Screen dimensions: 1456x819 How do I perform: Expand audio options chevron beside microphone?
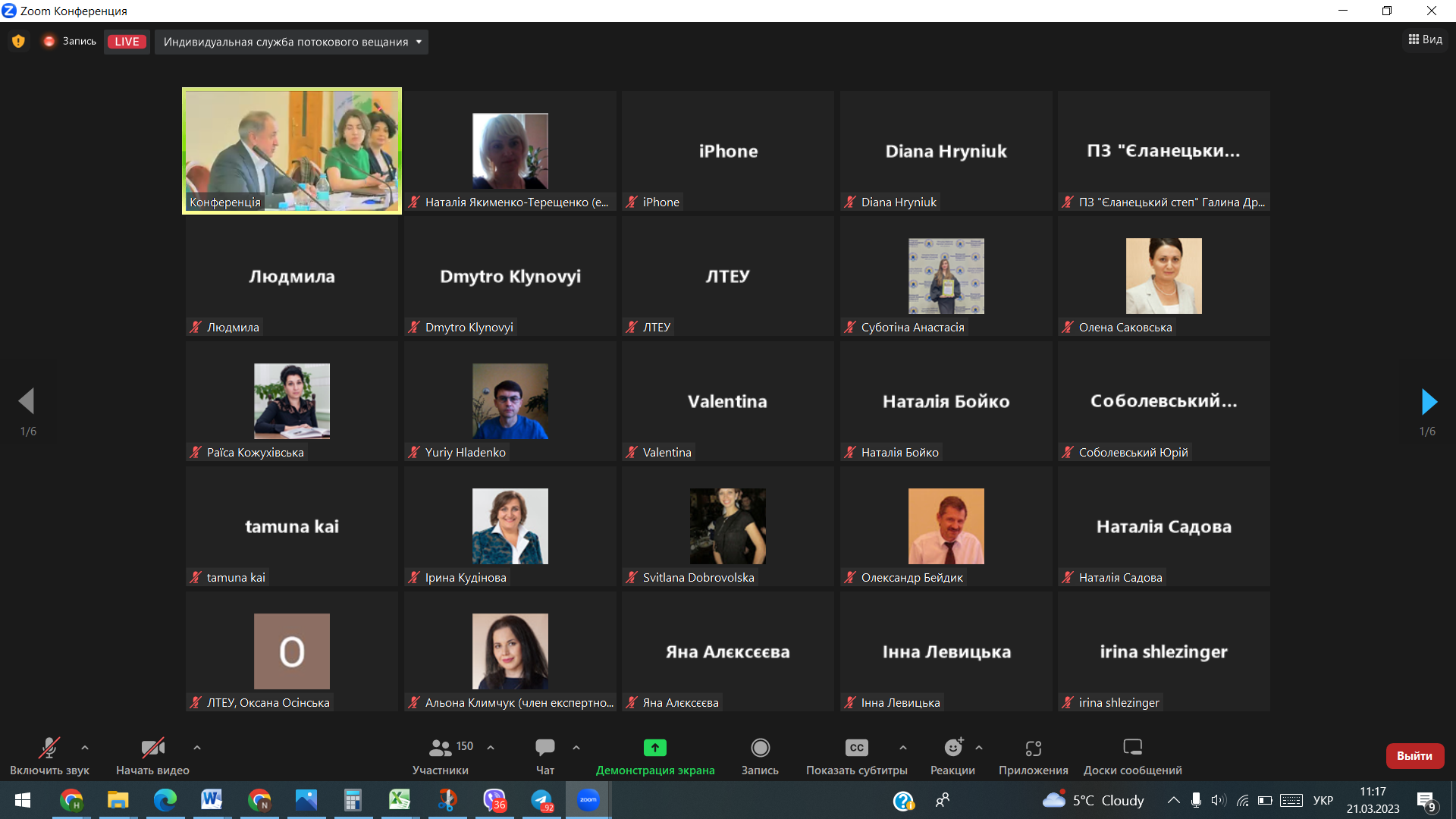[x=85, y=748]
